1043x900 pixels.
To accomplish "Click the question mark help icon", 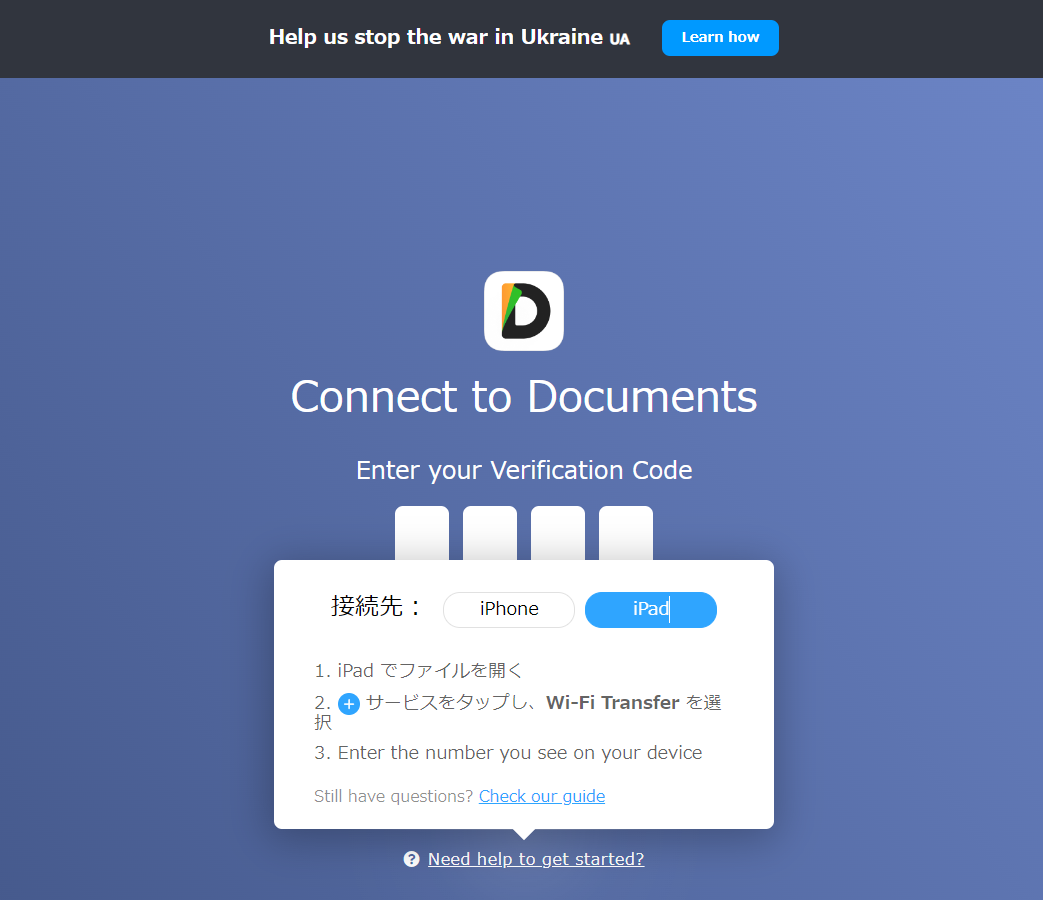I will (x=412, y=859).
